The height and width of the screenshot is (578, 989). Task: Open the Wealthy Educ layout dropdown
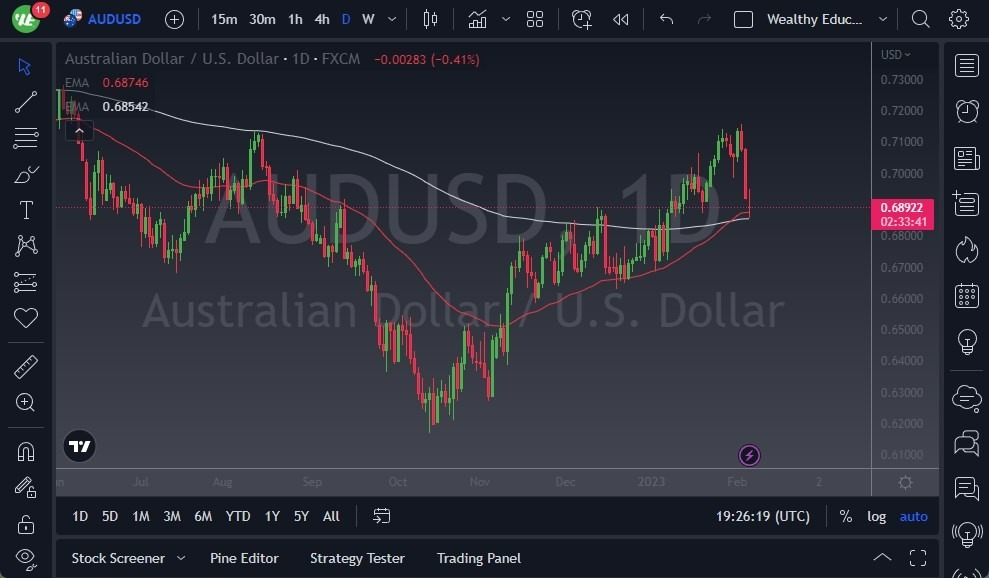pyautogui.click(x=883, y=19)
